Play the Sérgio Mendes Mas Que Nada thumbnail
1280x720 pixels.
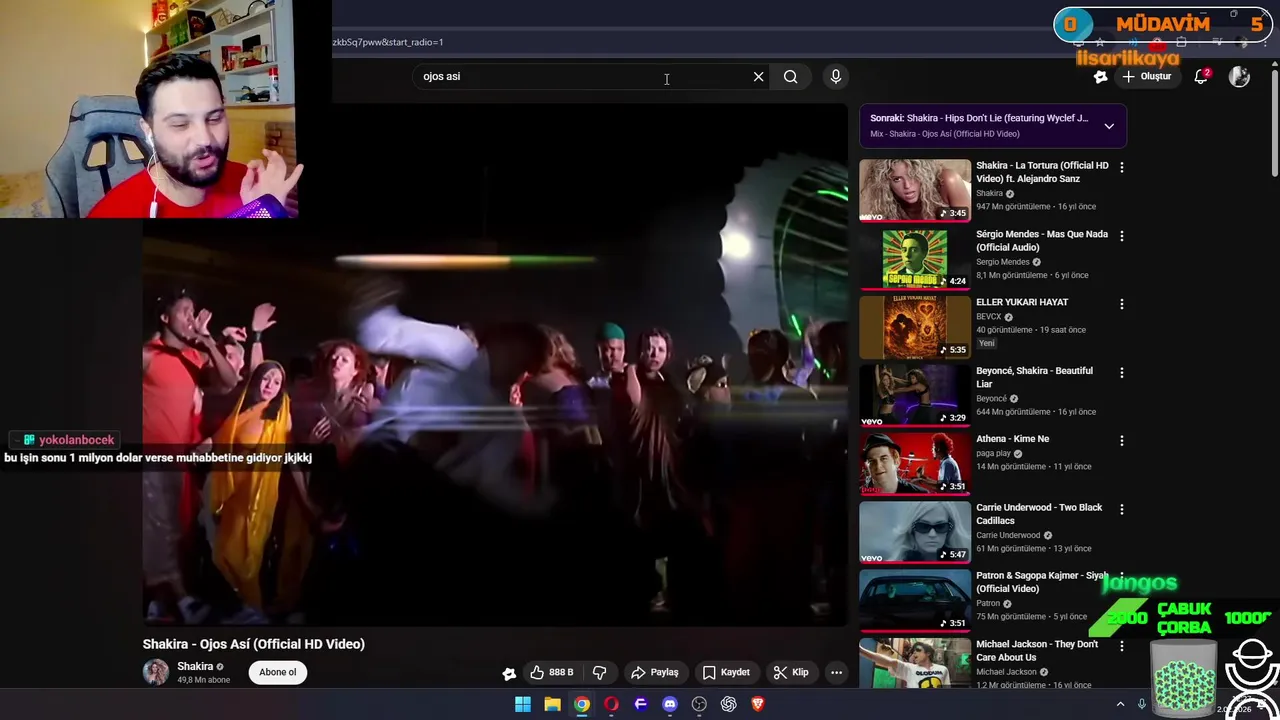point(915,258)
